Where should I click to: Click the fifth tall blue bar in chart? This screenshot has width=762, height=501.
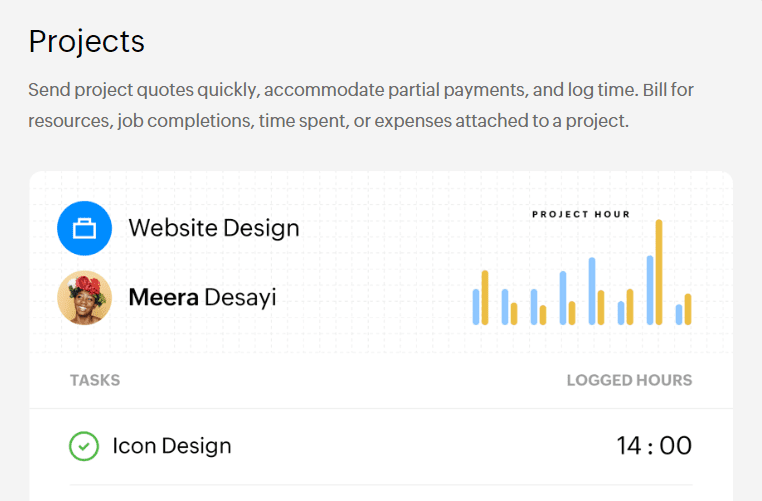pyautogui.click(x=592, y=291)
